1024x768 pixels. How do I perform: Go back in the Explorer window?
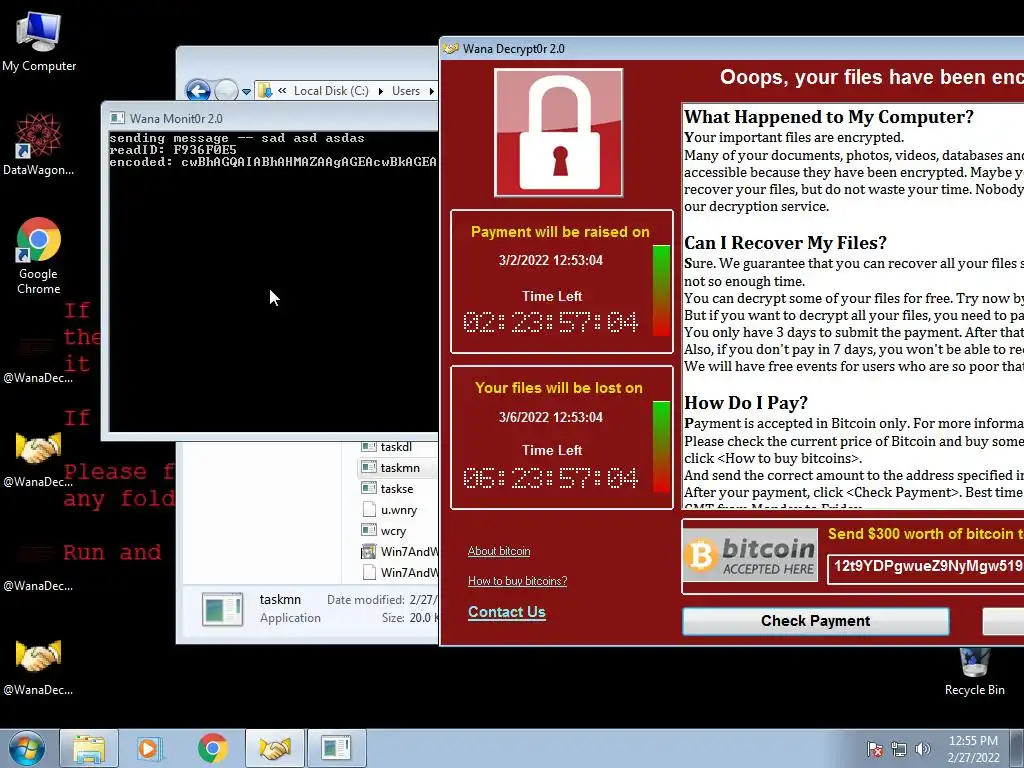(x=198, y=90)
